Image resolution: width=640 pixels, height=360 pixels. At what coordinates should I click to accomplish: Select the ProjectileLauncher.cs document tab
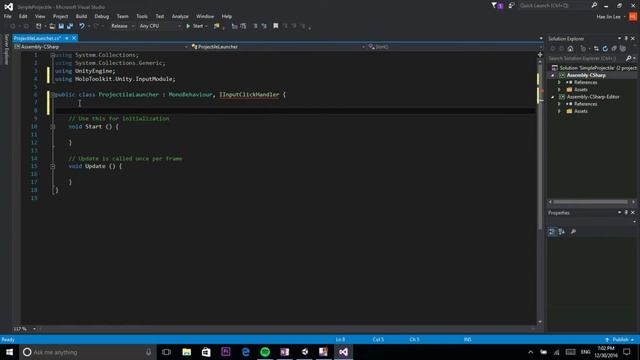coord(37,38)
